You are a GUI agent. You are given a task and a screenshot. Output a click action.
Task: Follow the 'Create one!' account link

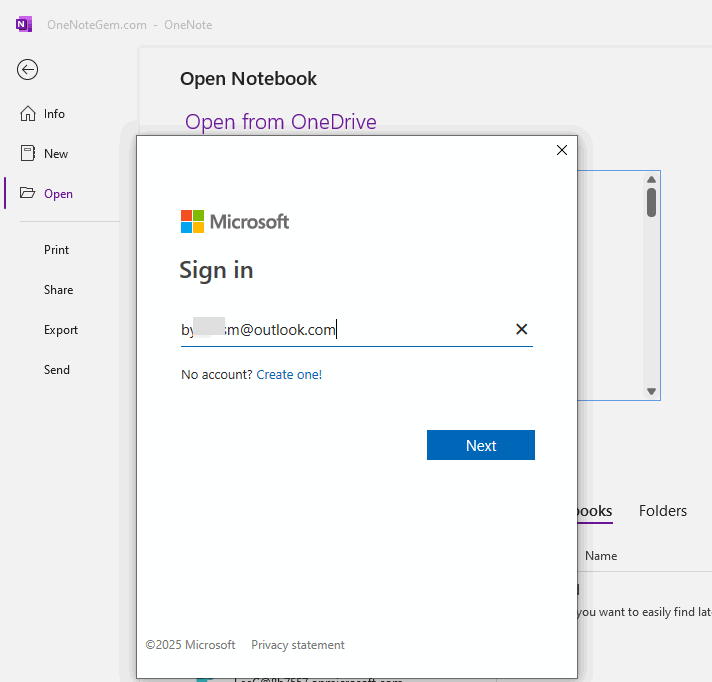click(x=289, y=375)
